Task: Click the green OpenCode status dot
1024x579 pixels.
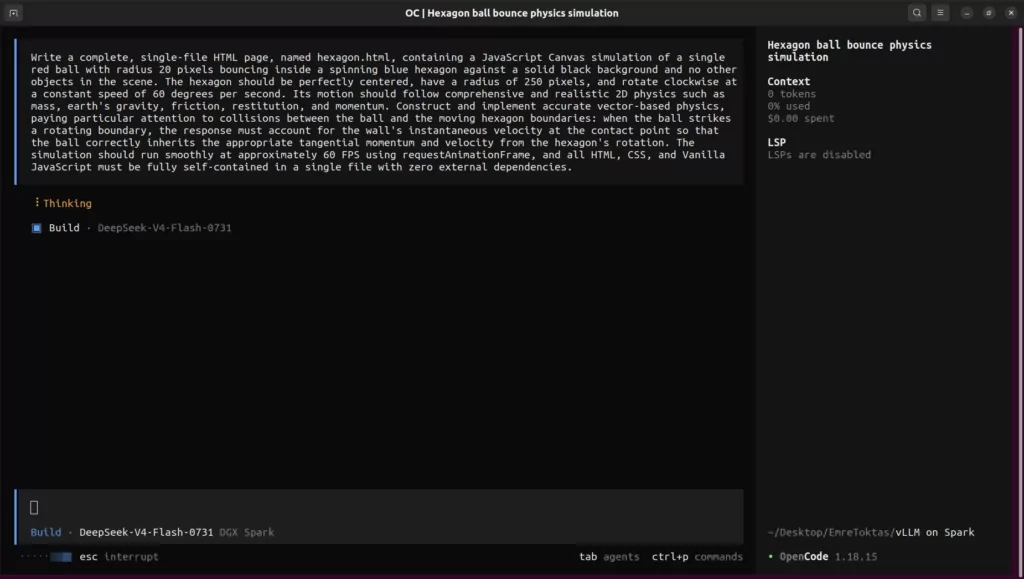Action: (771, 556)
